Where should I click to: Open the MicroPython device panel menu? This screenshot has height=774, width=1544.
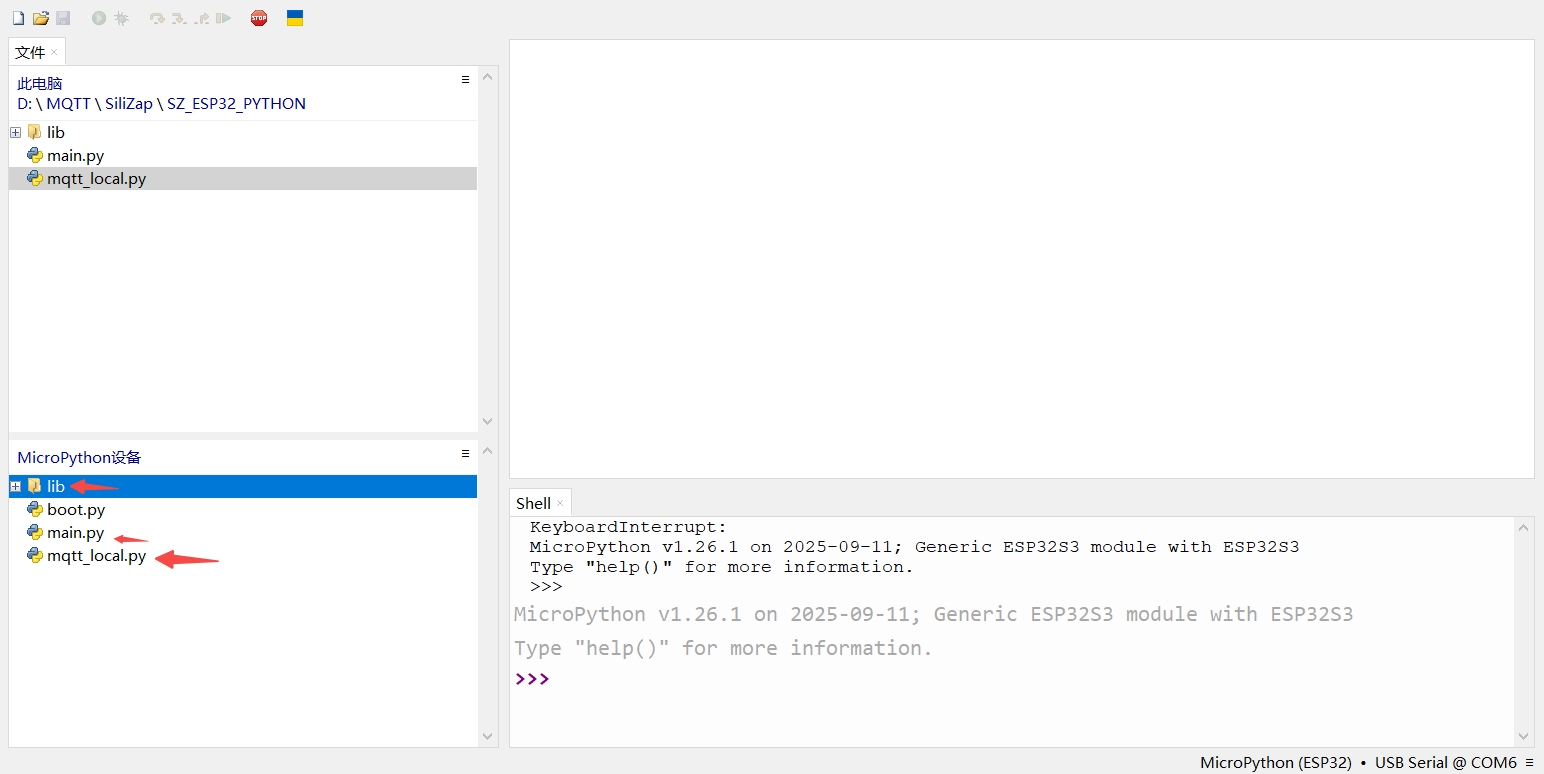pyautogui.click(x=464, y=453)
